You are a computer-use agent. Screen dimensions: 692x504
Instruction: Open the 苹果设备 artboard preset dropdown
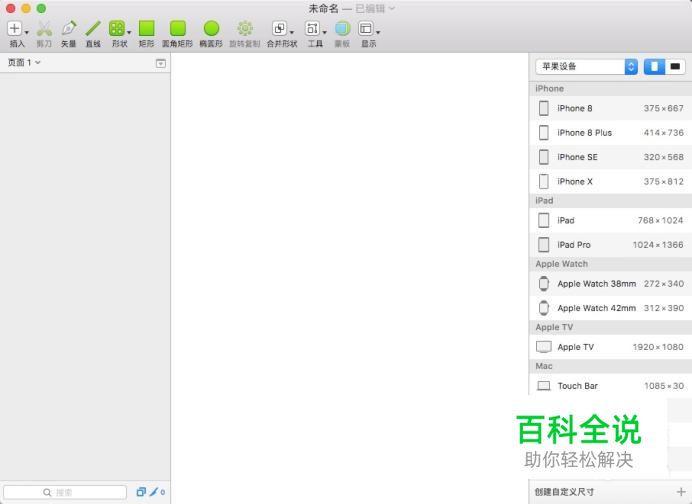587,67
